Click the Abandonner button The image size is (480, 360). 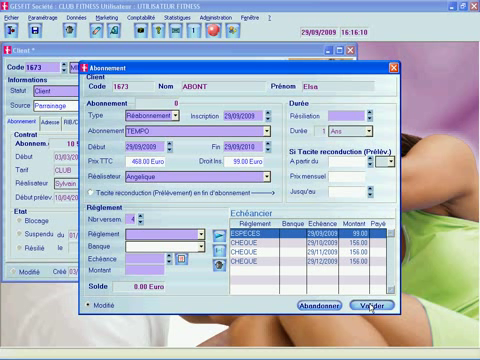click(319, 305)
